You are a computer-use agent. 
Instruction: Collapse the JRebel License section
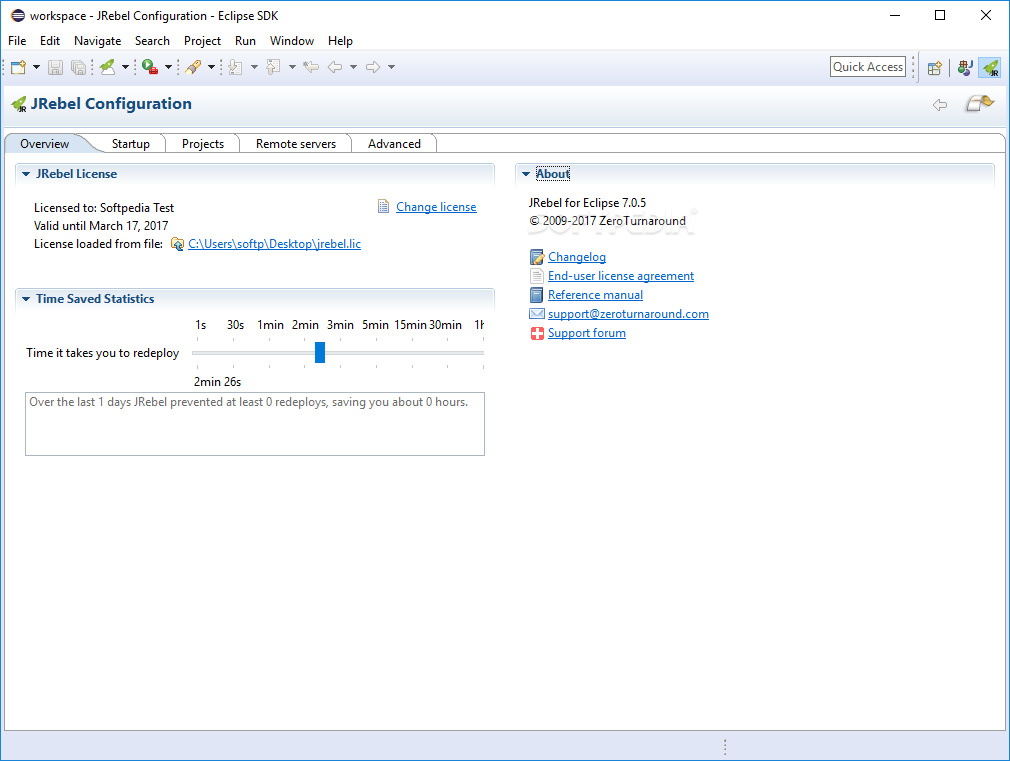(x=26, y=174)
